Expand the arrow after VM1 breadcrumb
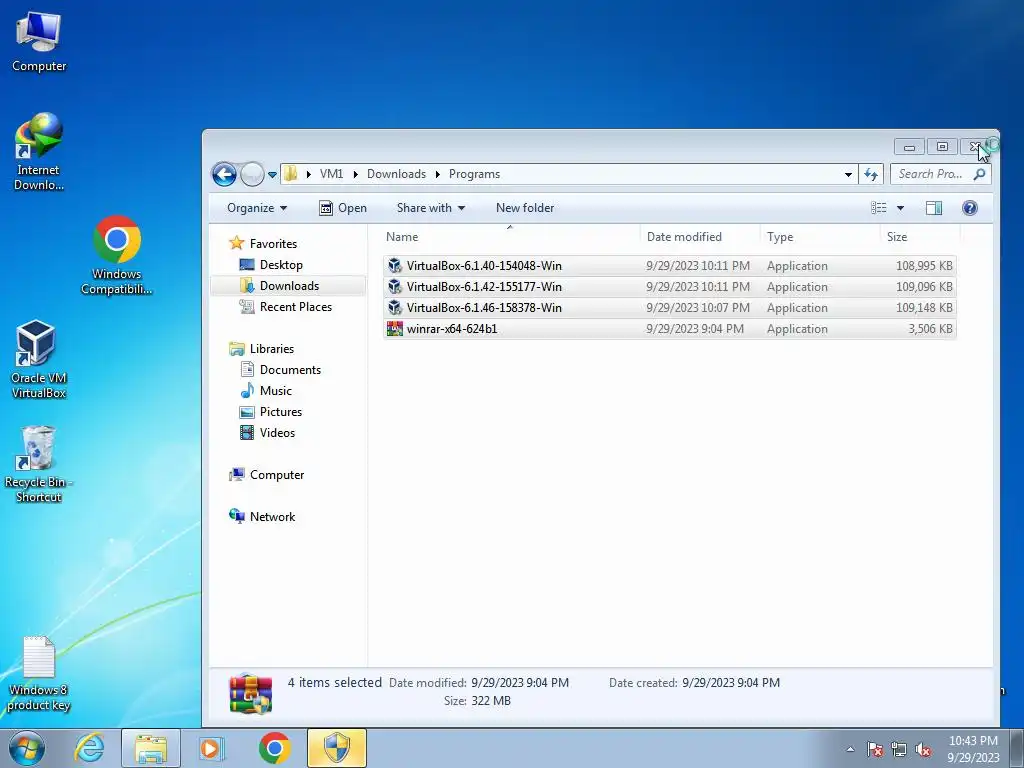 (x=355, y=174)
